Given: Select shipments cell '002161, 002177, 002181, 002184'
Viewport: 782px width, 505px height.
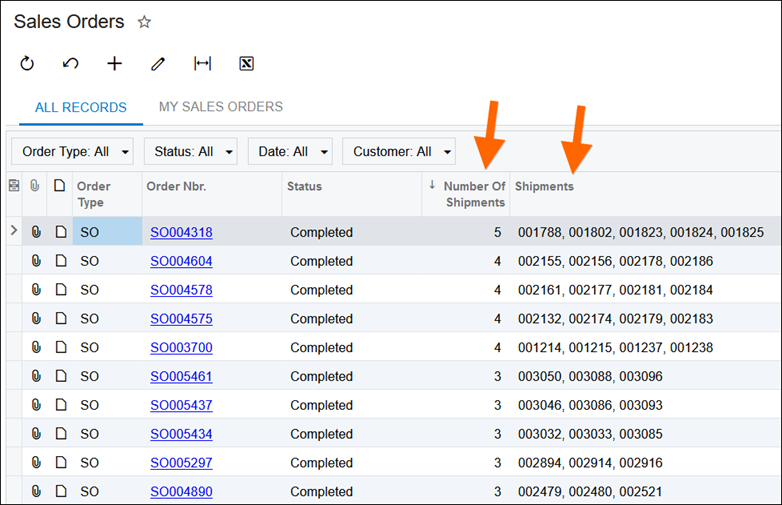Looking at the screenshot, I should pyautogui.click(x=645, y=290).
